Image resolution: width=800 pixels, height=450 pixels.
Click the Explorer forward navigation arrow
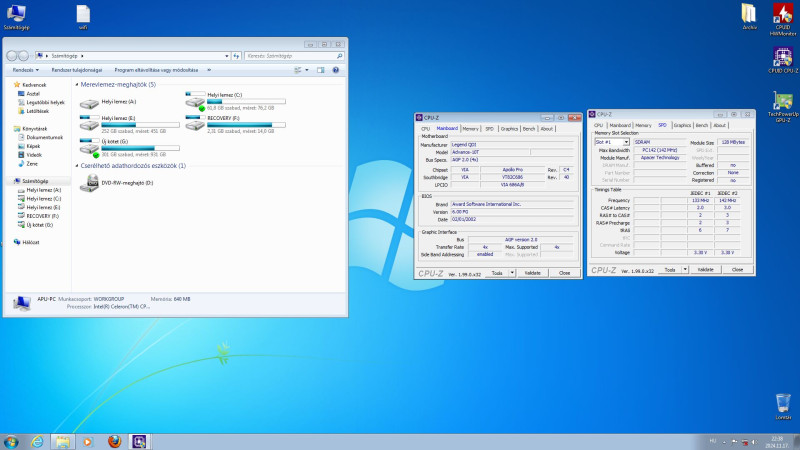[23, 56]
